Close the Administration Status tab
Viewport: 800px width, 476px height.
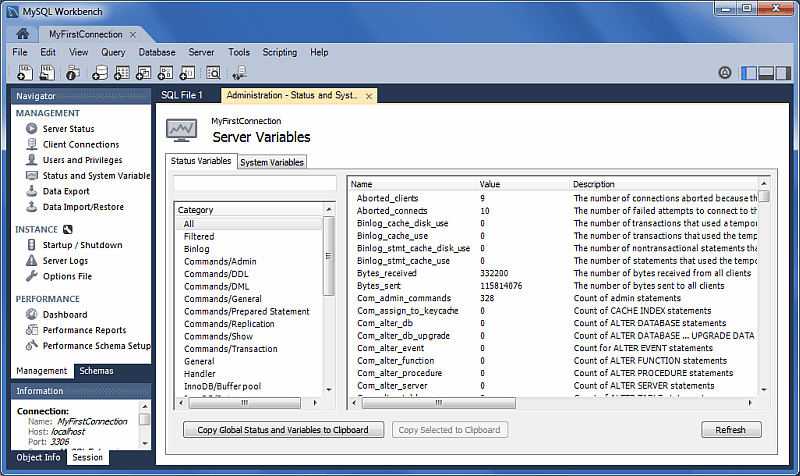369,96
